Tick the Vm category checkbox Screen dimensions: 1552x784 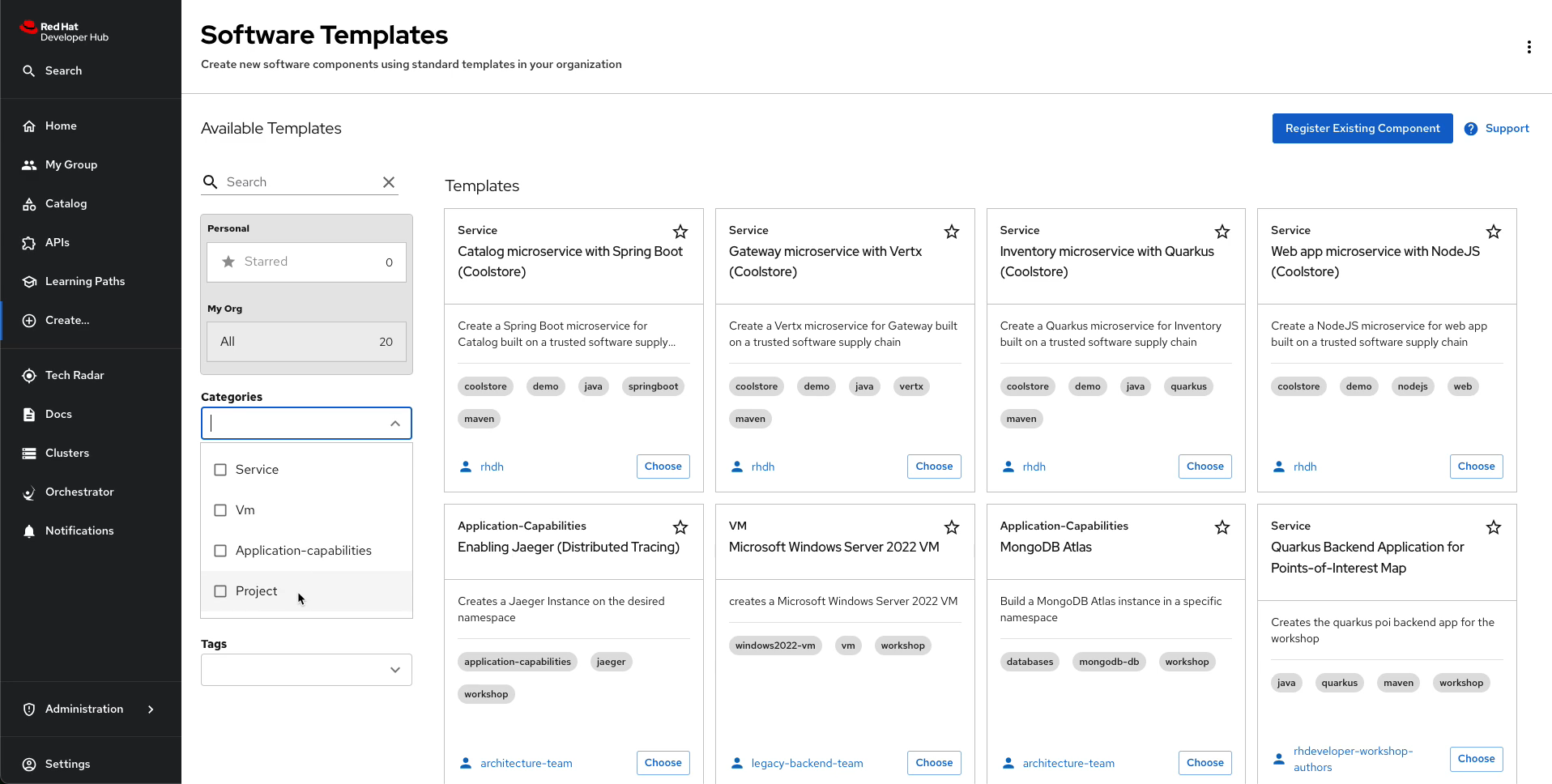(x=220, y=510)
